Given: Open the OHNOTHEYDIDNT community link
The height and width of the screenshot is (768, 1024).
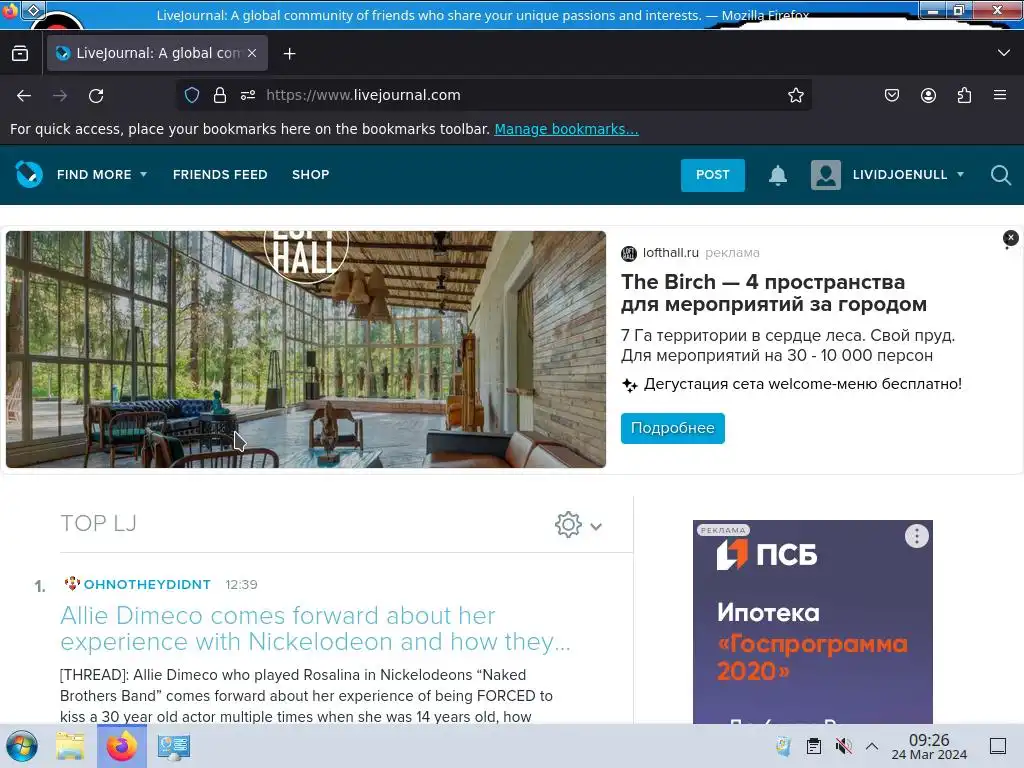Looking at the screenshot, I should point(147,584).
